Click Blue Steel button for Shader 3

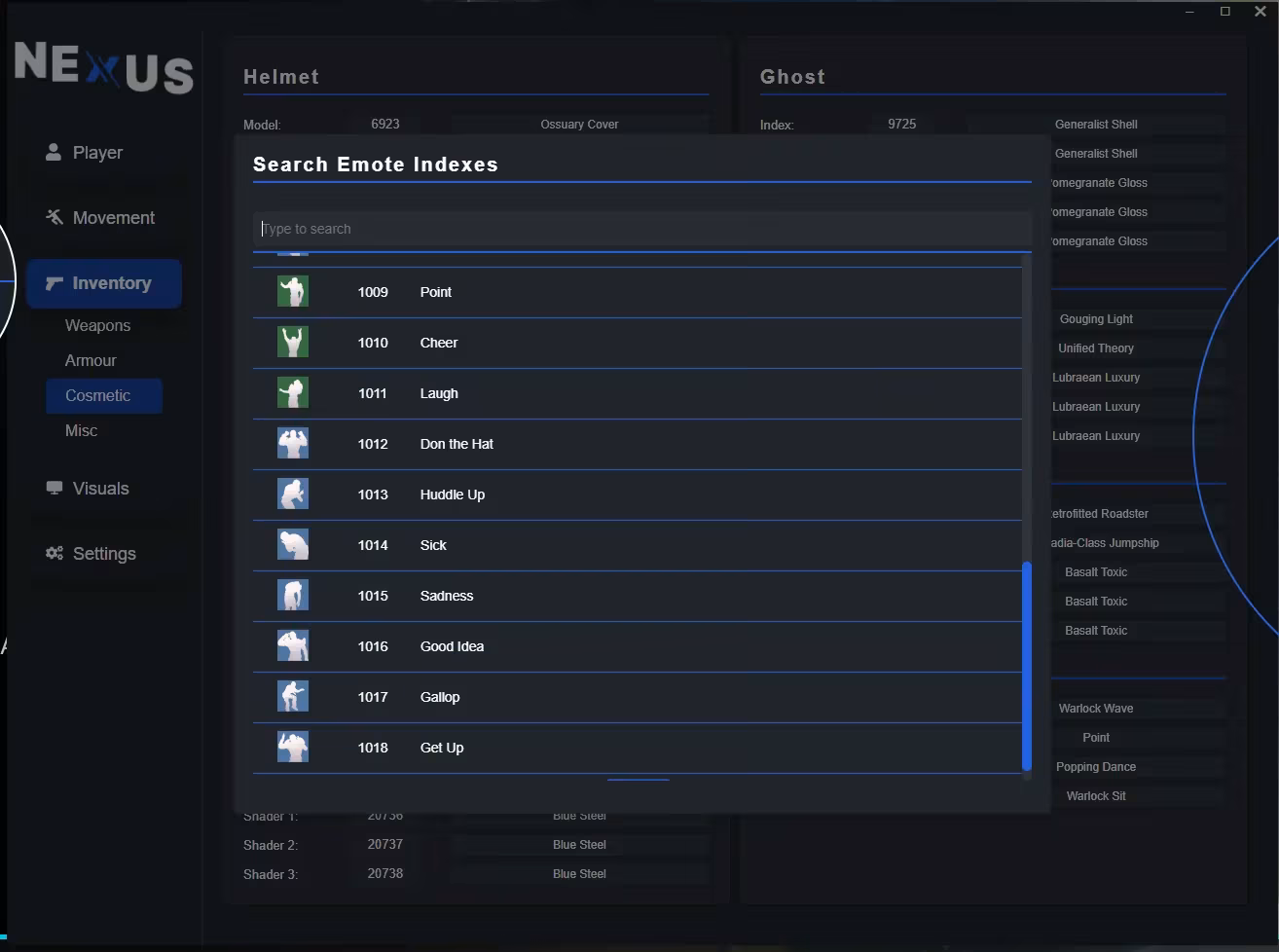579,874
